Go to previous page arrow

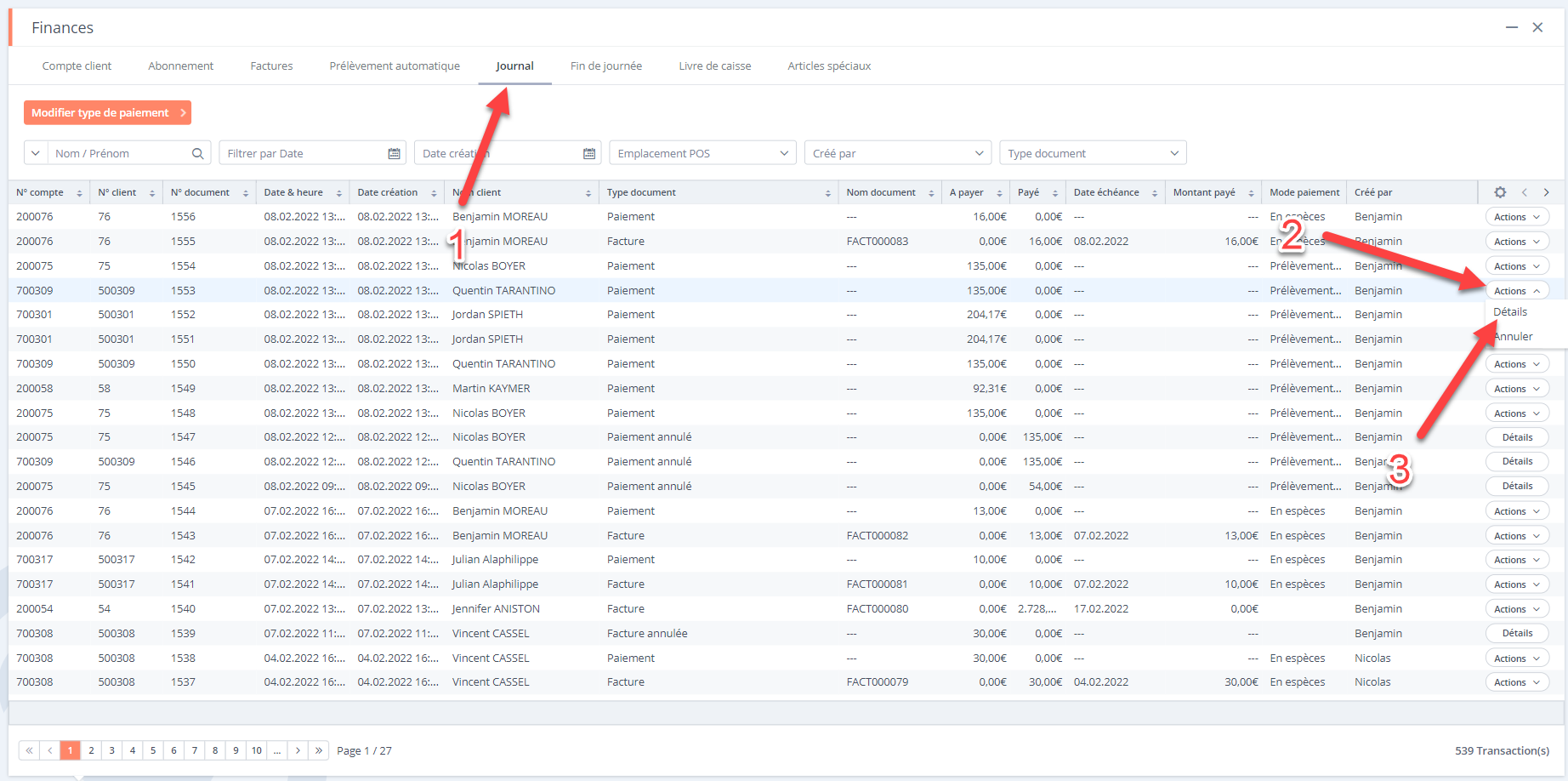click(x=50, y=750)
